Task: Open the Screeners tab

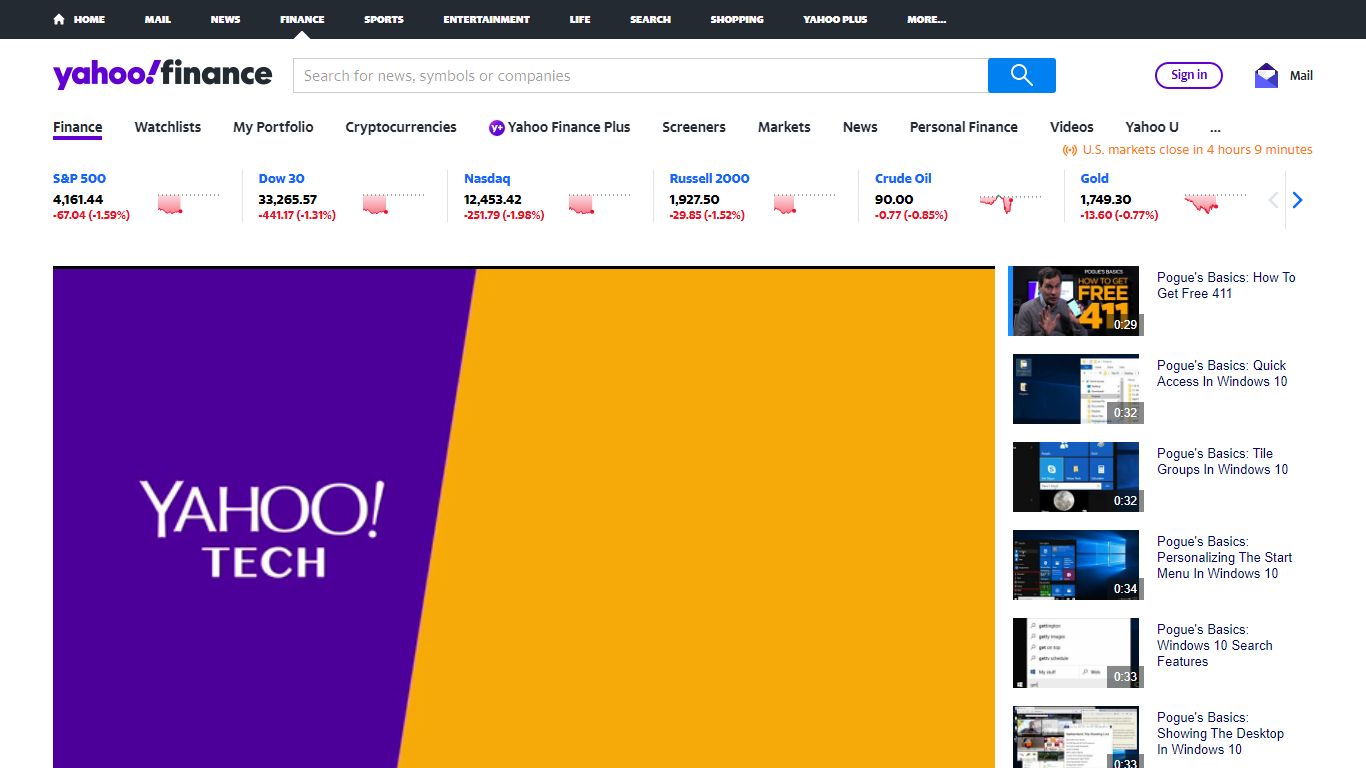Action: [694, 127]
